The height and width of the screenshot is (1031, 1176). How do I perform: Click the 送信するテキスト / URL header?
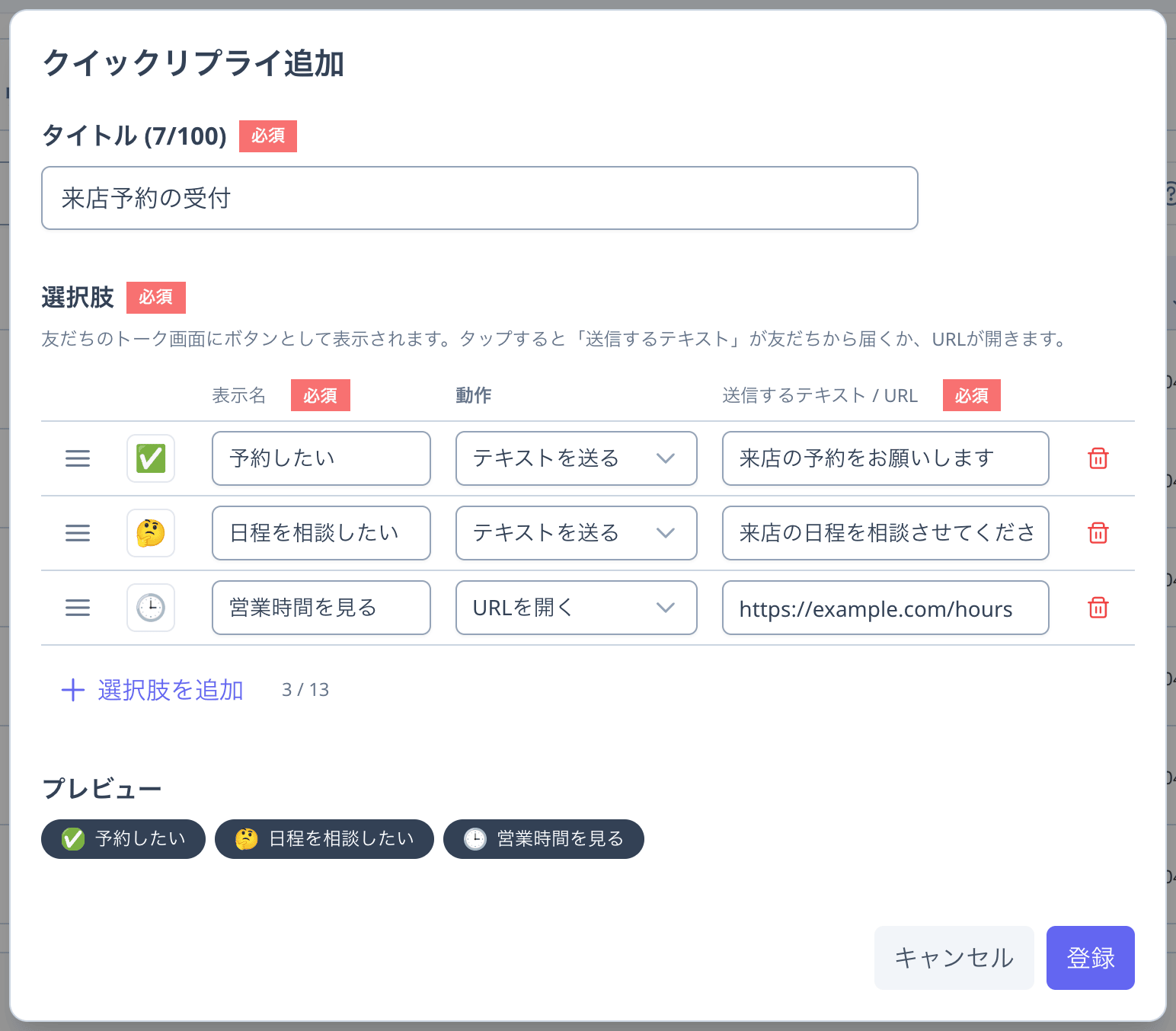point(820,395)
